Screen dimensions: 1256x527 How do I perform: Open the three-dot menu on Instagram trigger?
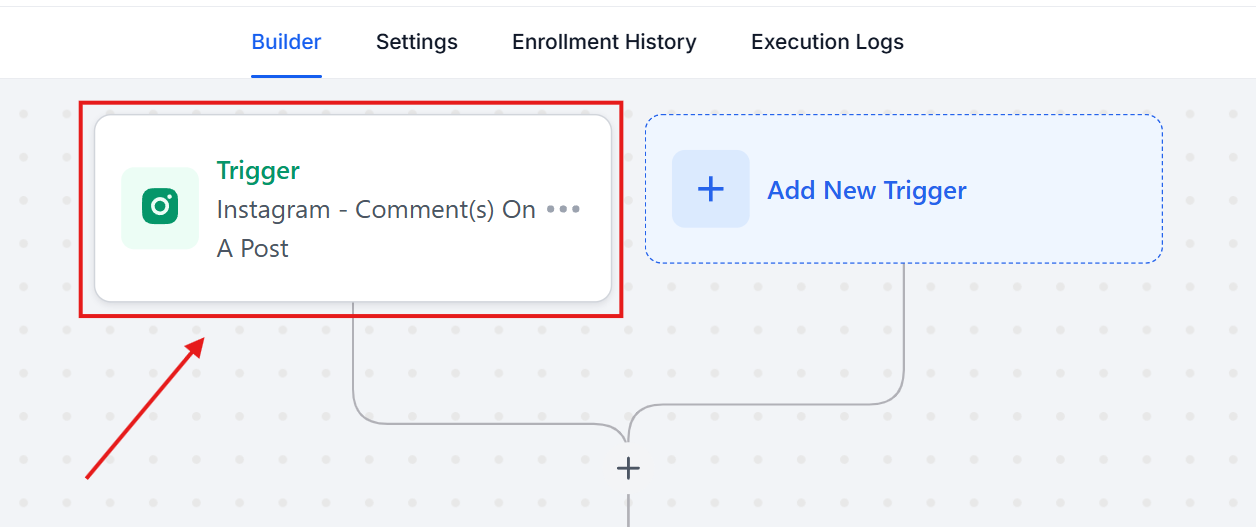(x=564, y=210)
